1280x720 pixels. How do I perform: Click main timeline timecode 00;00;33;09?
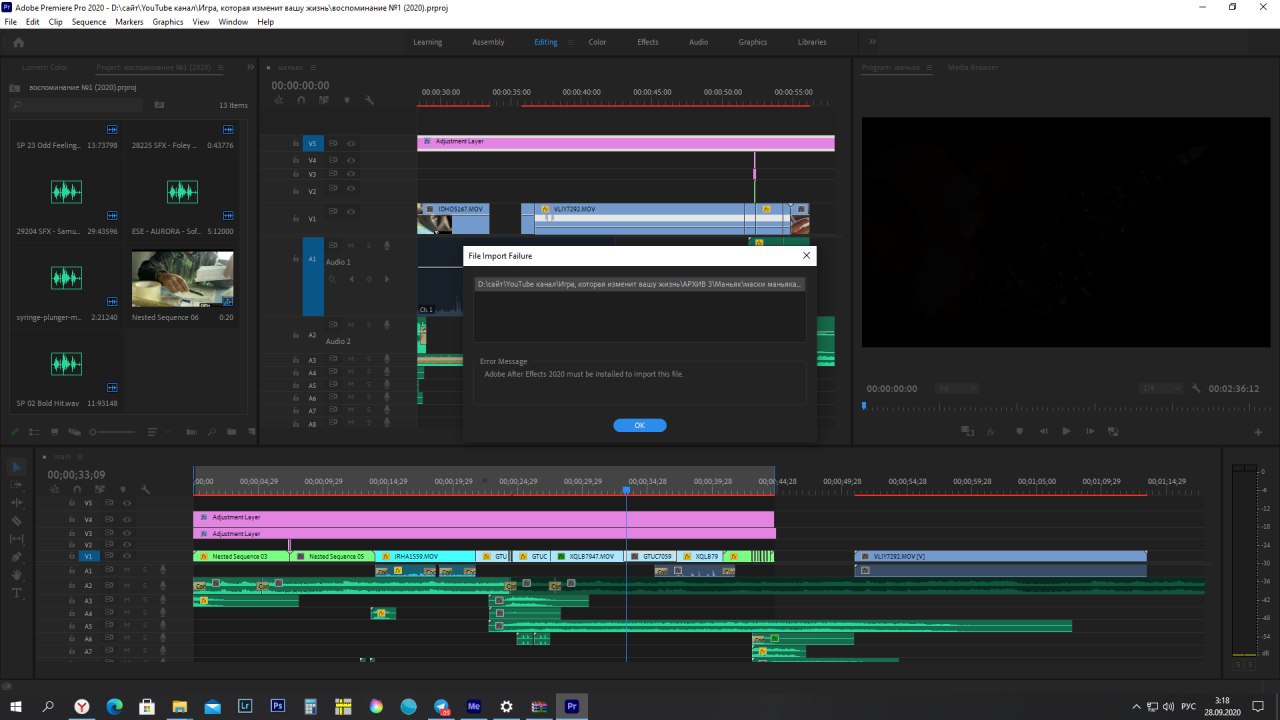pyautogui.click(x=76, y=475)
